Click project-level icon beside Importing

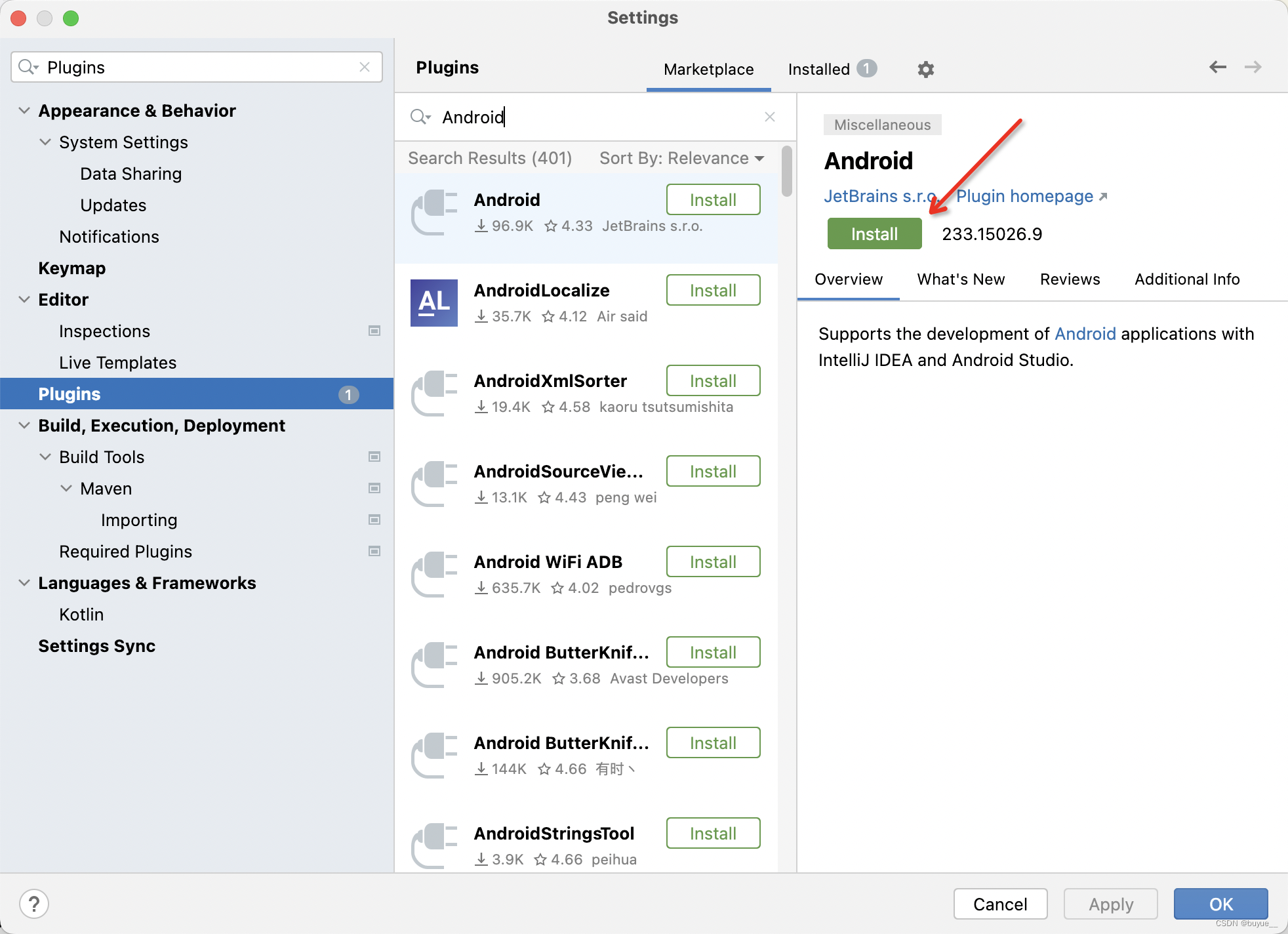click(374, 519)
